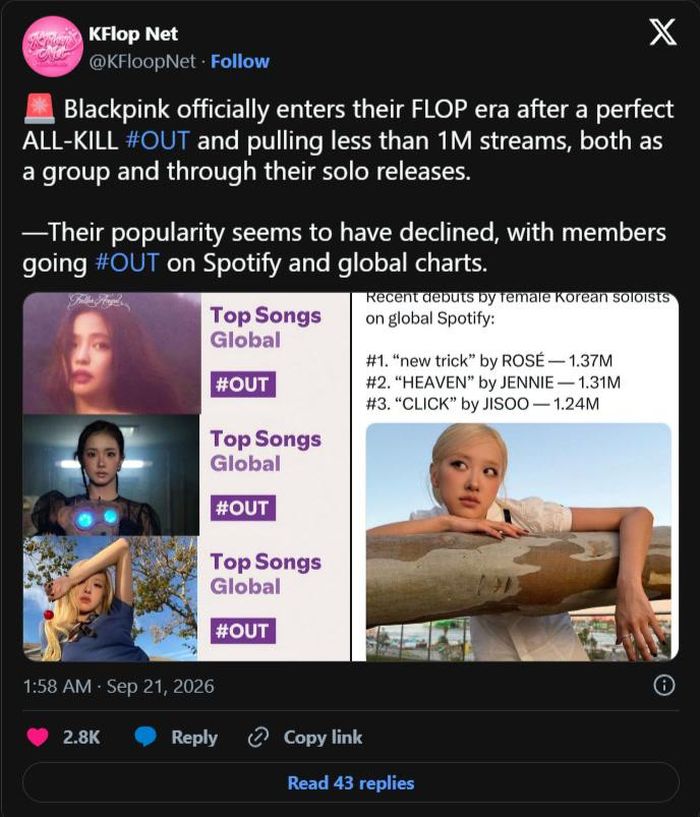Open the 1:58 AM Sep 21, 2026 timestamp
Image resolution: width=700 pixels, height=817 pixels.
pos(118,686)
